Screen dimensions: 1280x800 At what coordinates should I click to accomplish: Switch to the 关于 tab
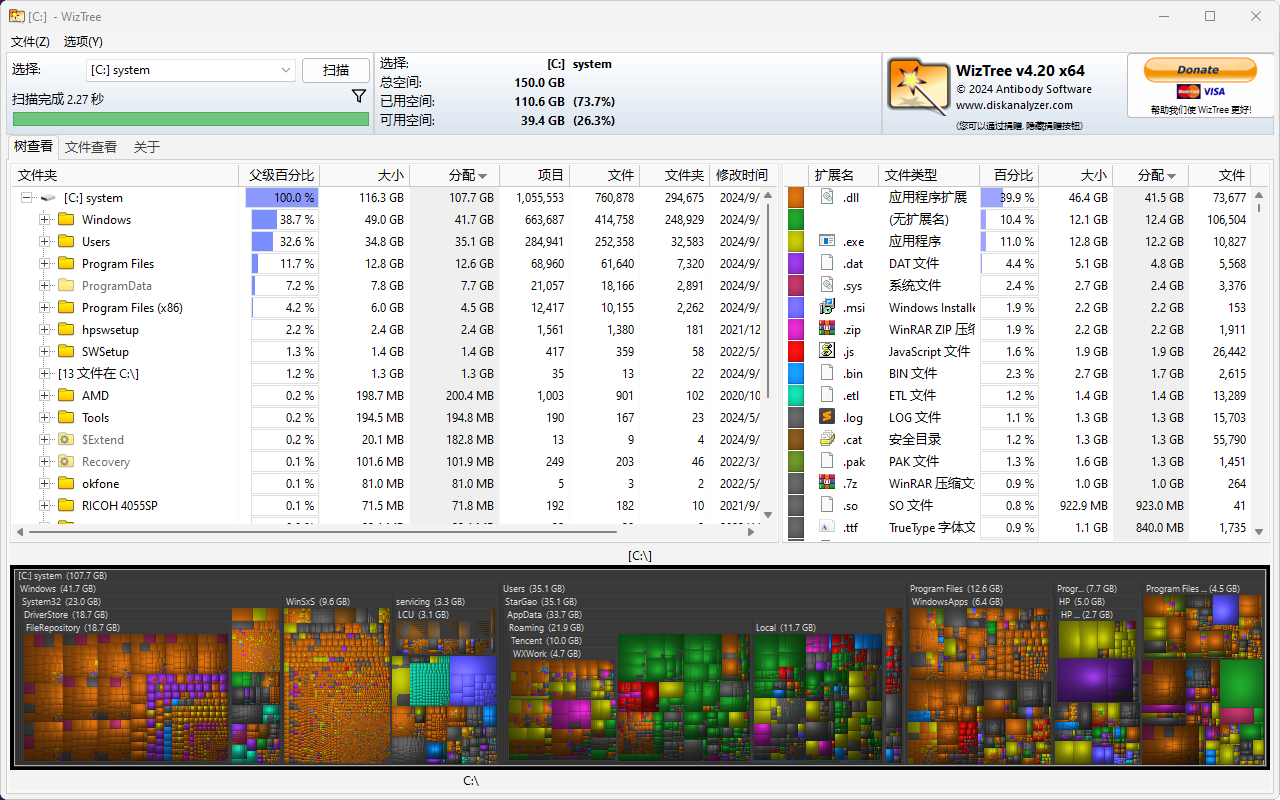tap(147, 147)
